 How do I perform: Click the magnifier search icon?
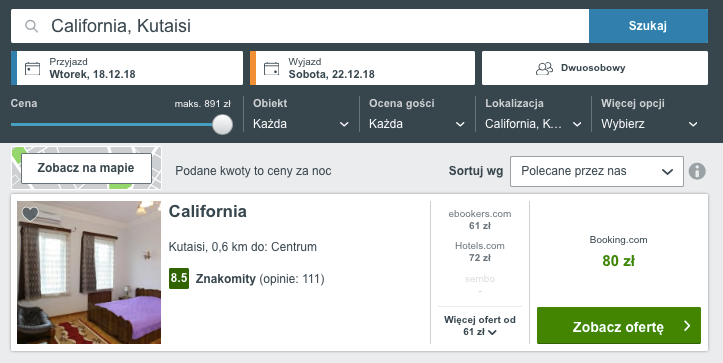point(31,26)
